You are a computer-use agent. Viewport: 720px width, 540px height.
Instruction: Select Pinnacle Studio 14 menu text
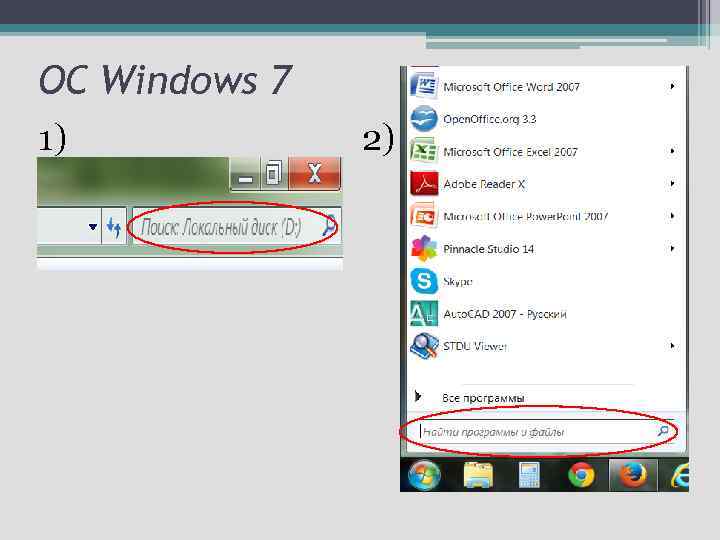tap(489, 249)
